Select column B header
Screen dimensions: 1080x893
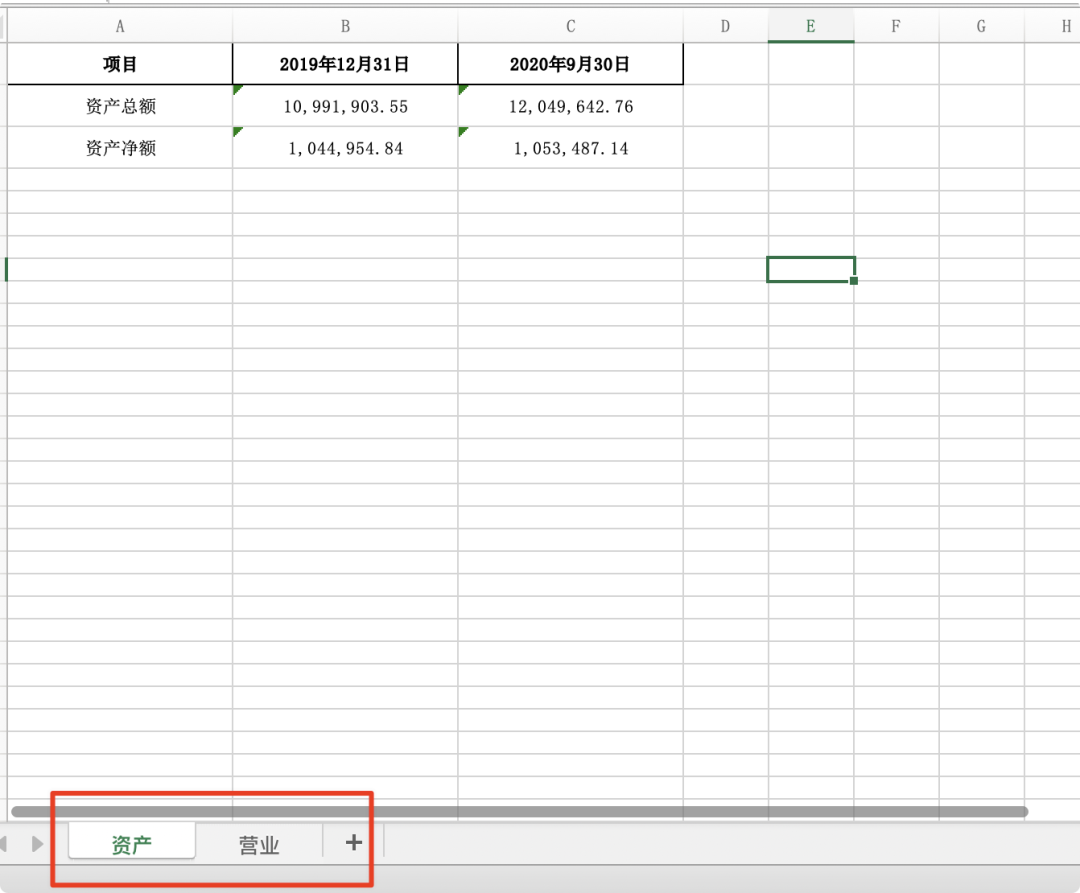pos(345,27)
